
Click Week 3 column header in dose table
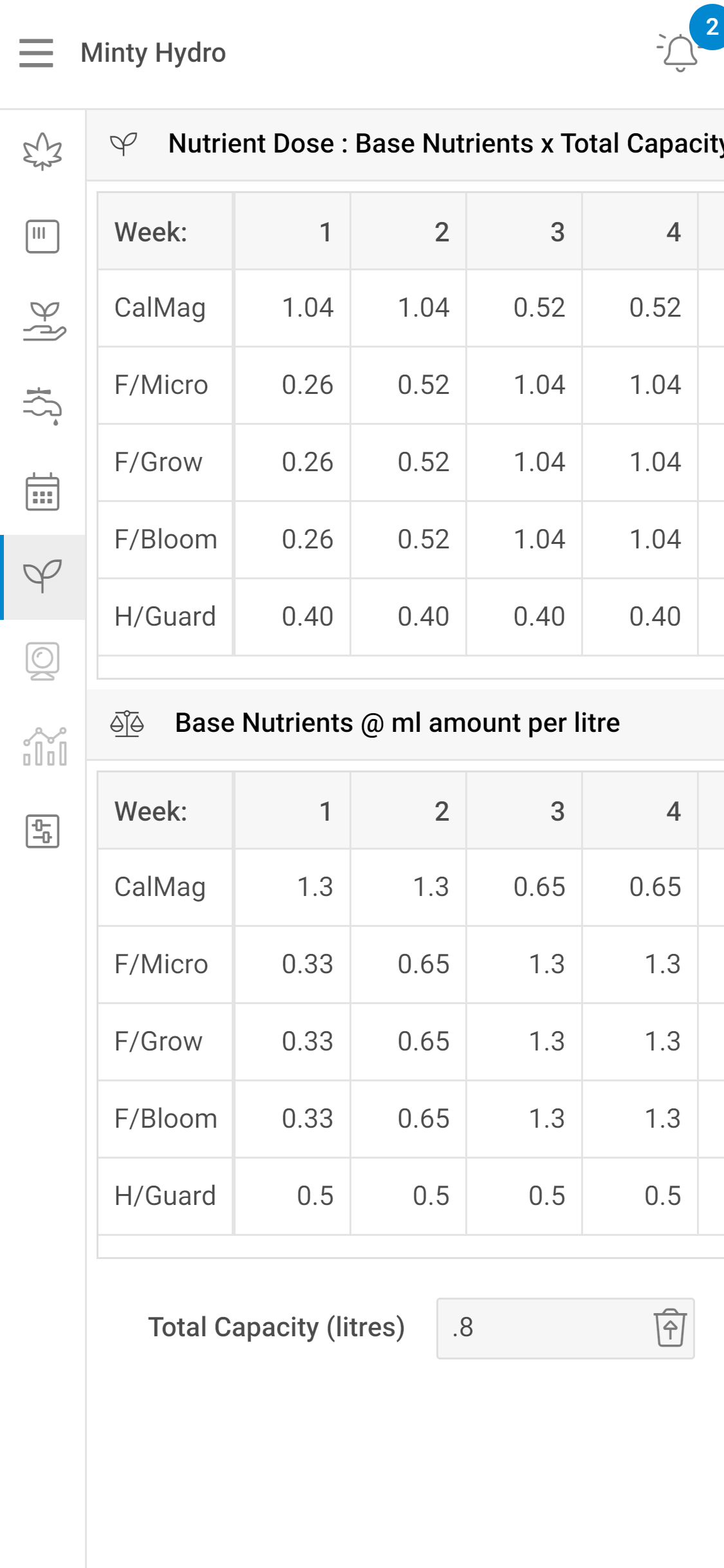click(x=557, y=232)
